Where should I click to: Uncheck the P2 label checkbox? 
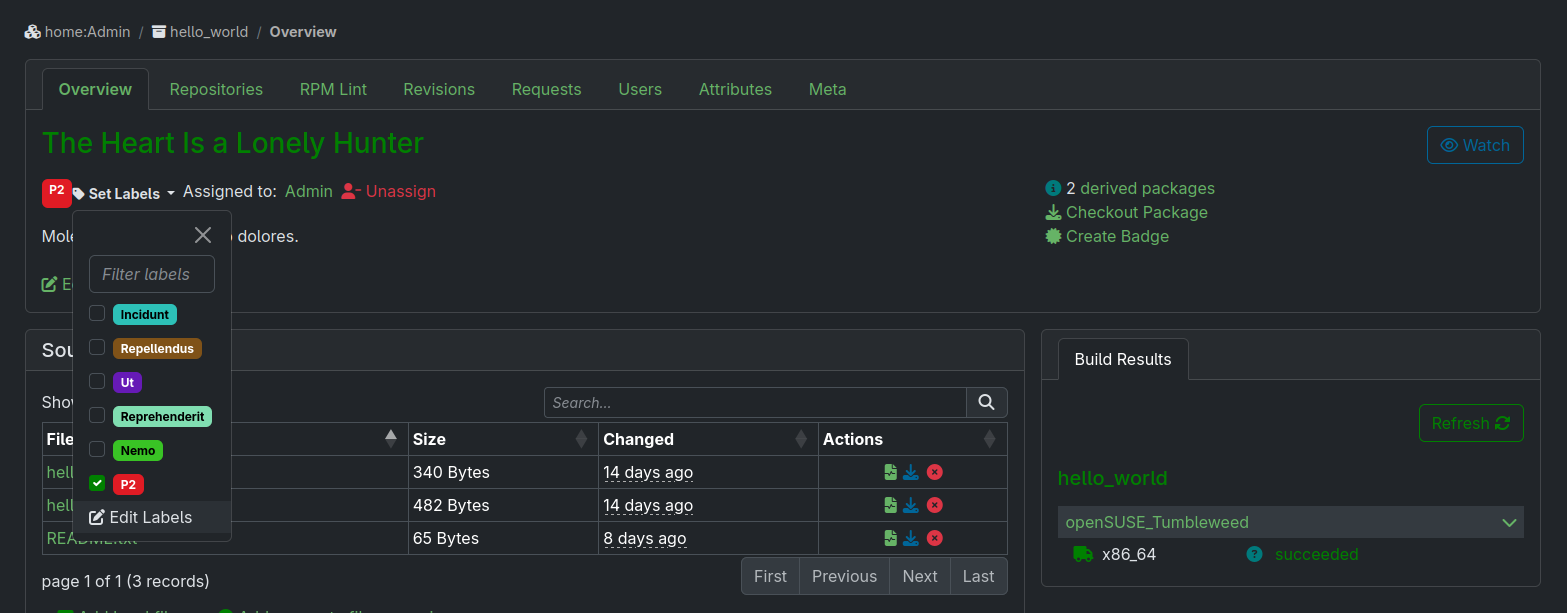tap(97, 483)
